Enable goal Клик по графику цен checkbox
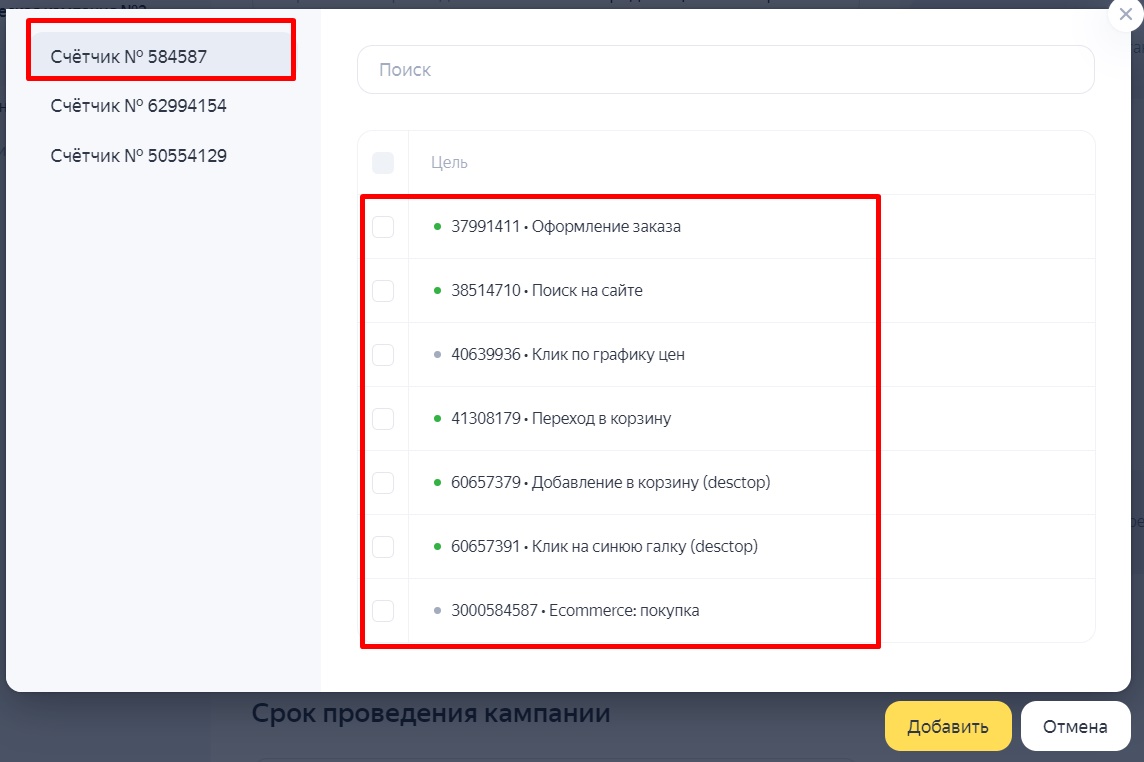The image size is (1144, 762). point(383,355)
